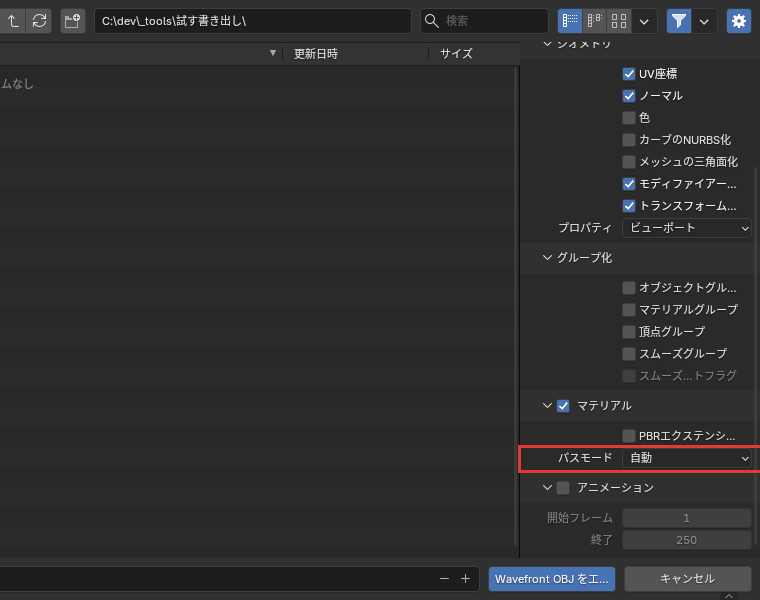Image resolution: width=760 pixels, height=600 pixels.
Task: Click the キャンセル button
Action: pos(688,579)
